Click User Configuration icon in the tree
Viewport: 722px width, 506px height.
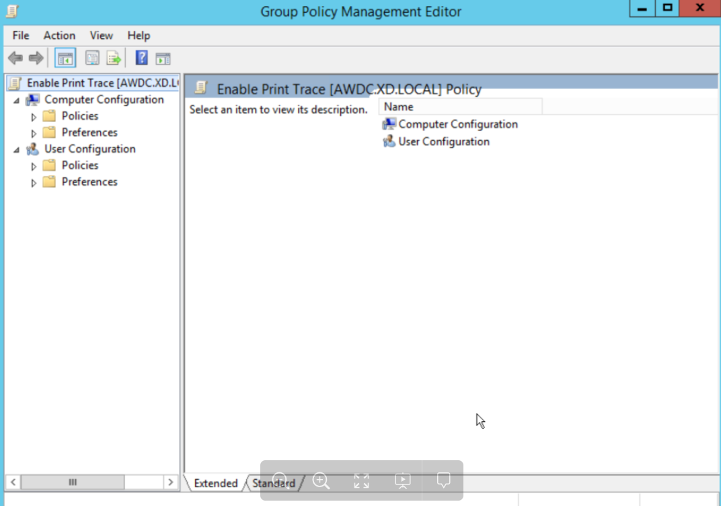[x=32, y=149]
